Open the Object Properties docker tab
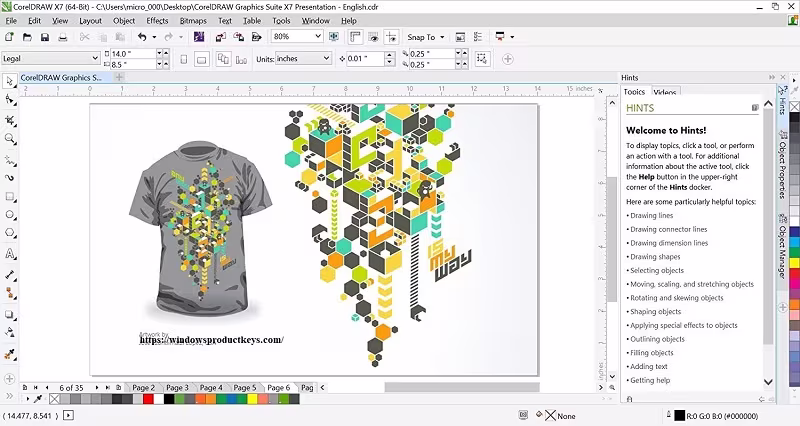This screenshot has height=426, width=800. coord(782,165)
